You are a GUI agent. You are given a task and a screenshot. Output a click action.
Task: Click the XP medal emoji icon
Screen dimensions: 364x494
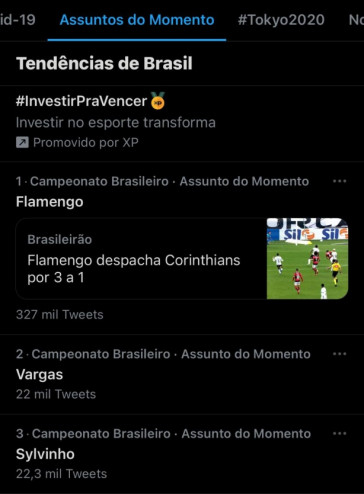[x=158, y=101]
